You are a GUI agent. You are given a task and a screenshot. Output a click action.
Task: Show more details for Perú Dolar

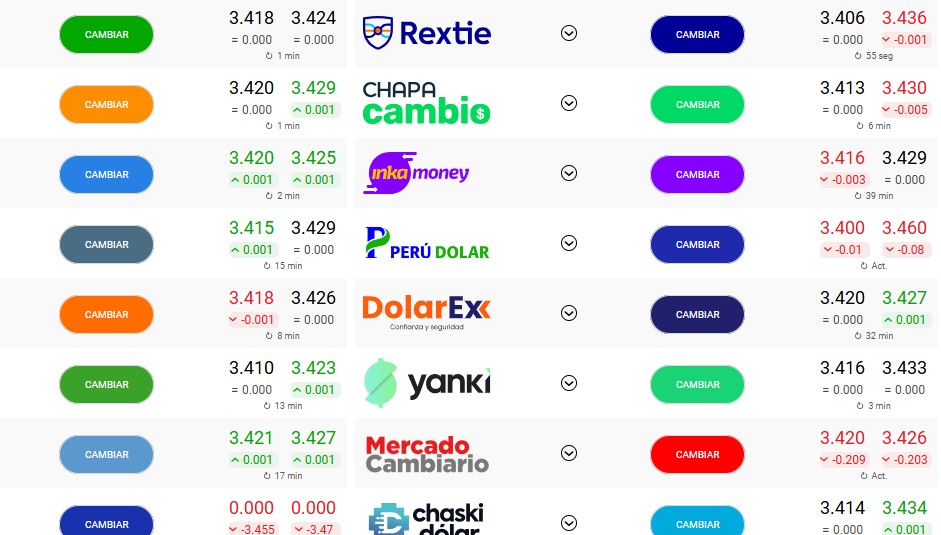(569, 243)
